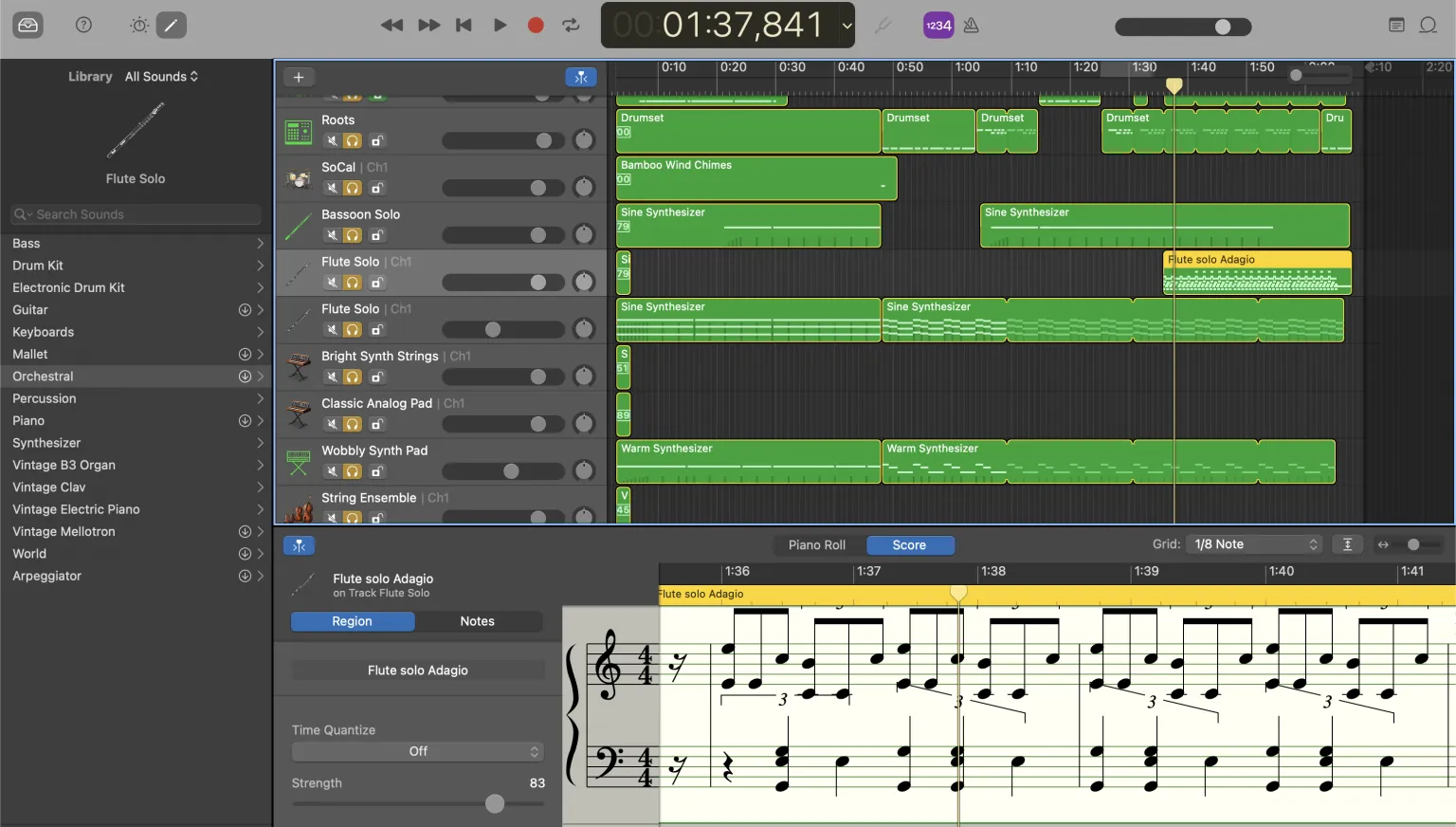Toggle the tracks Catch Playhead button
Viewport: 1456px width, 827px height.
(581, 77)
